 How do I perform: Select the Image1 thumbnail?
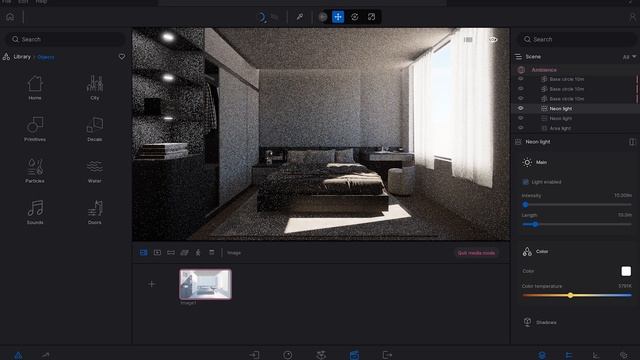205,284
